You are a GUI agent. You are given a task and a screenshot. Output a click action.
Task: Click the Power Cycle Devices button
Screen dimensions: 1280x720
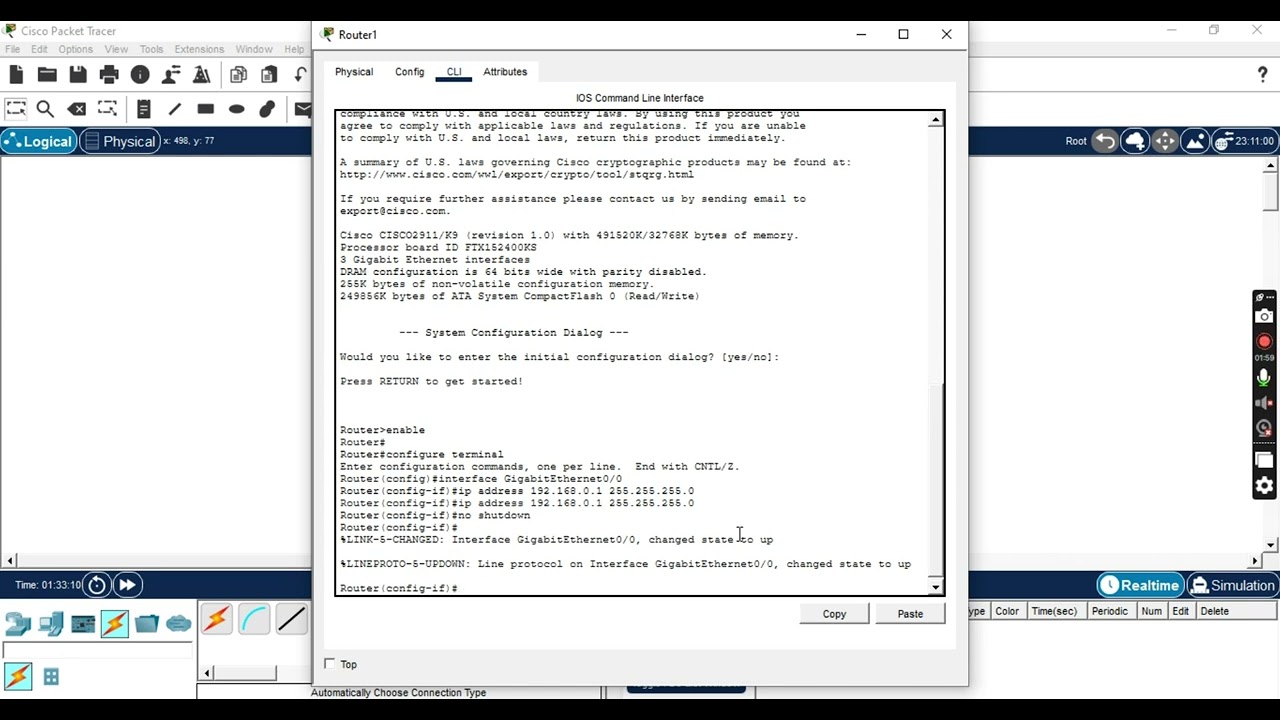point(97,585)
